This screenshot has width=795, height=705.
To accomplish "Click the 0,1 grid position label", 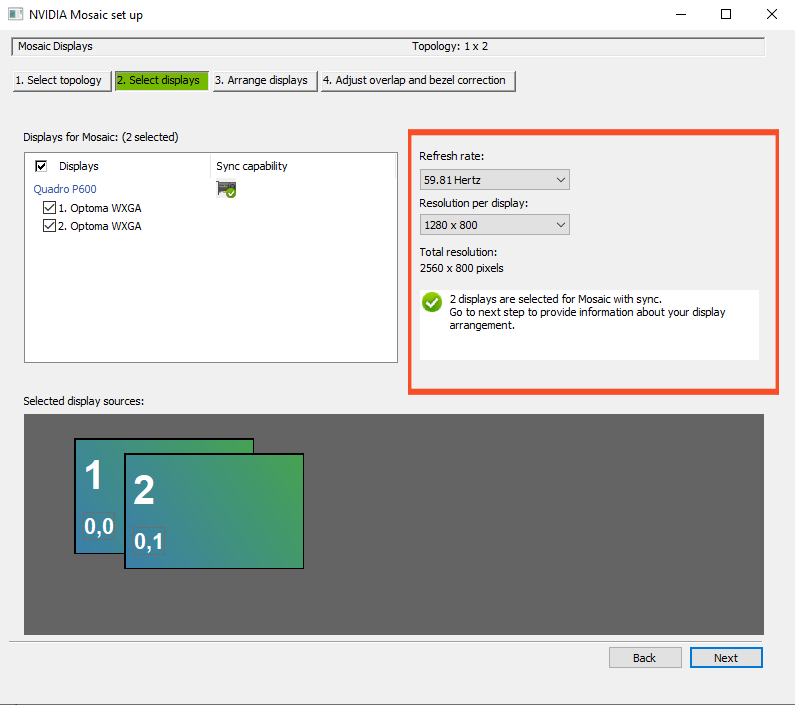I will [x=149, y=541].
